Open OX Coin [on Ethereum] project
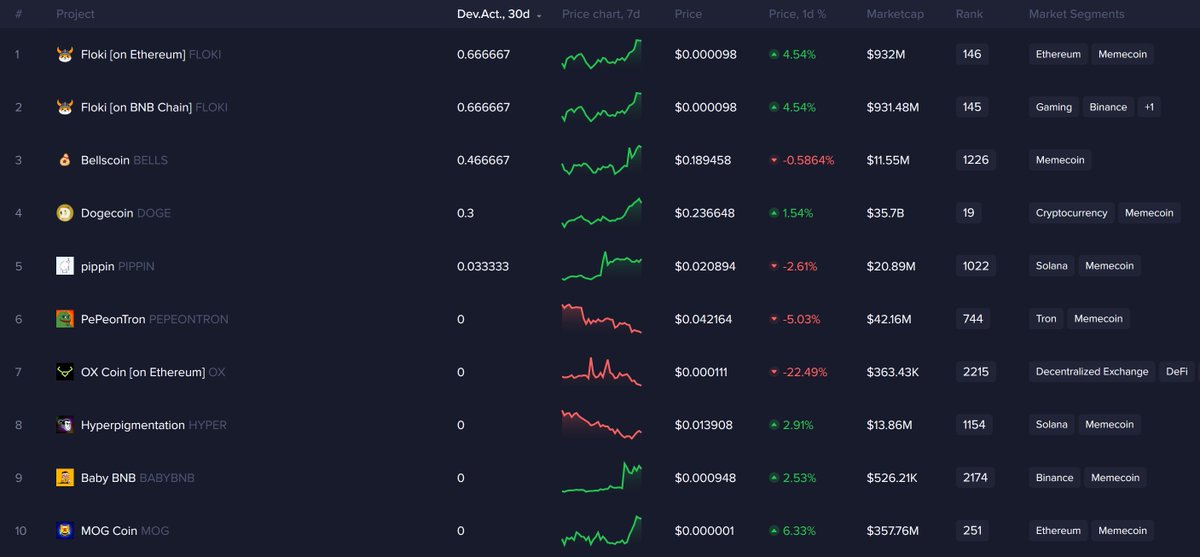Viewport: 1200px width, 557px height. (x=153, y=372)
